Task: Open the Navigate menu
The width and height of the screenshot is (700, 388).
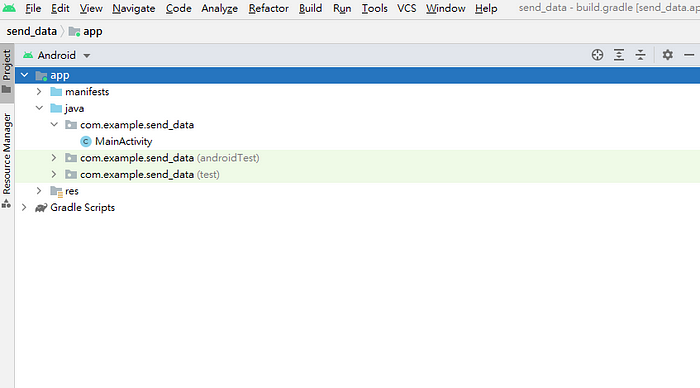Action: 133,8
